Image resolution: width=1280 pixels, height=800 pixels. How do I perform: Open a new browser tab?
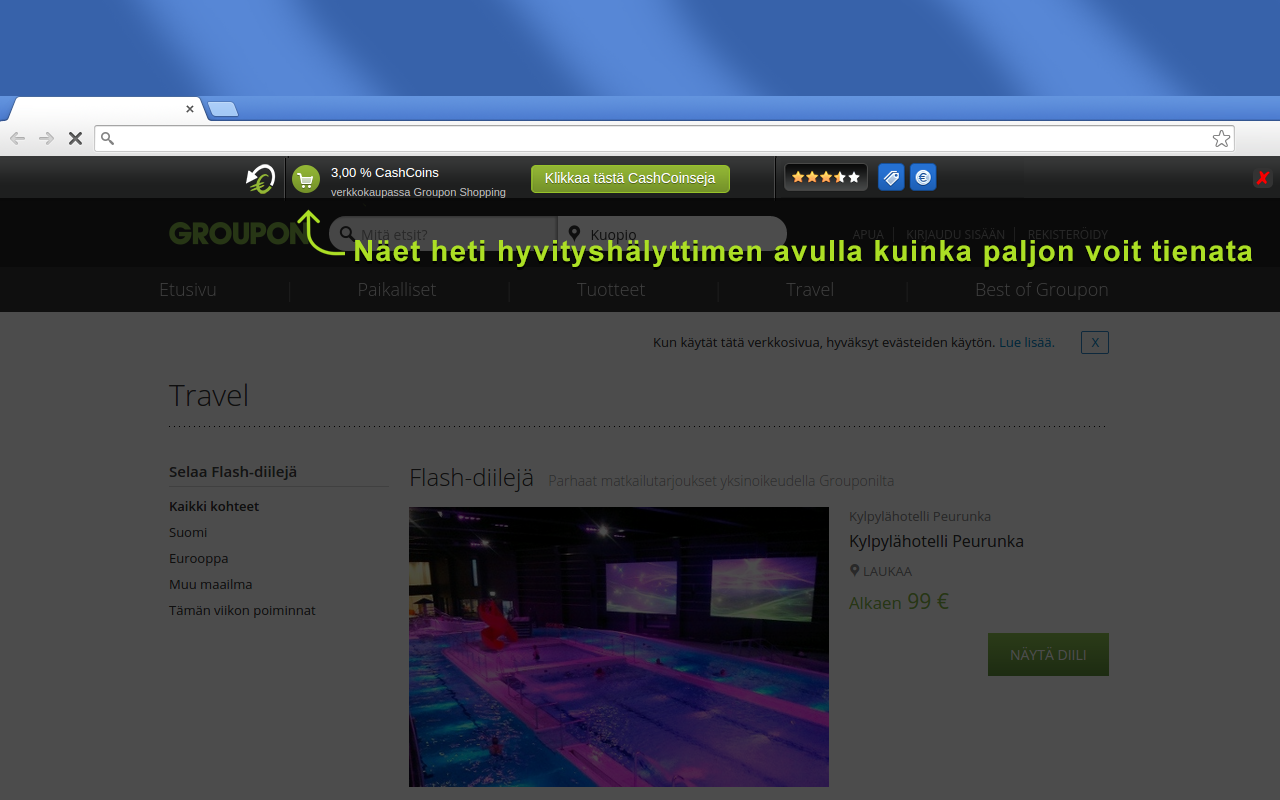coord(222,109)
